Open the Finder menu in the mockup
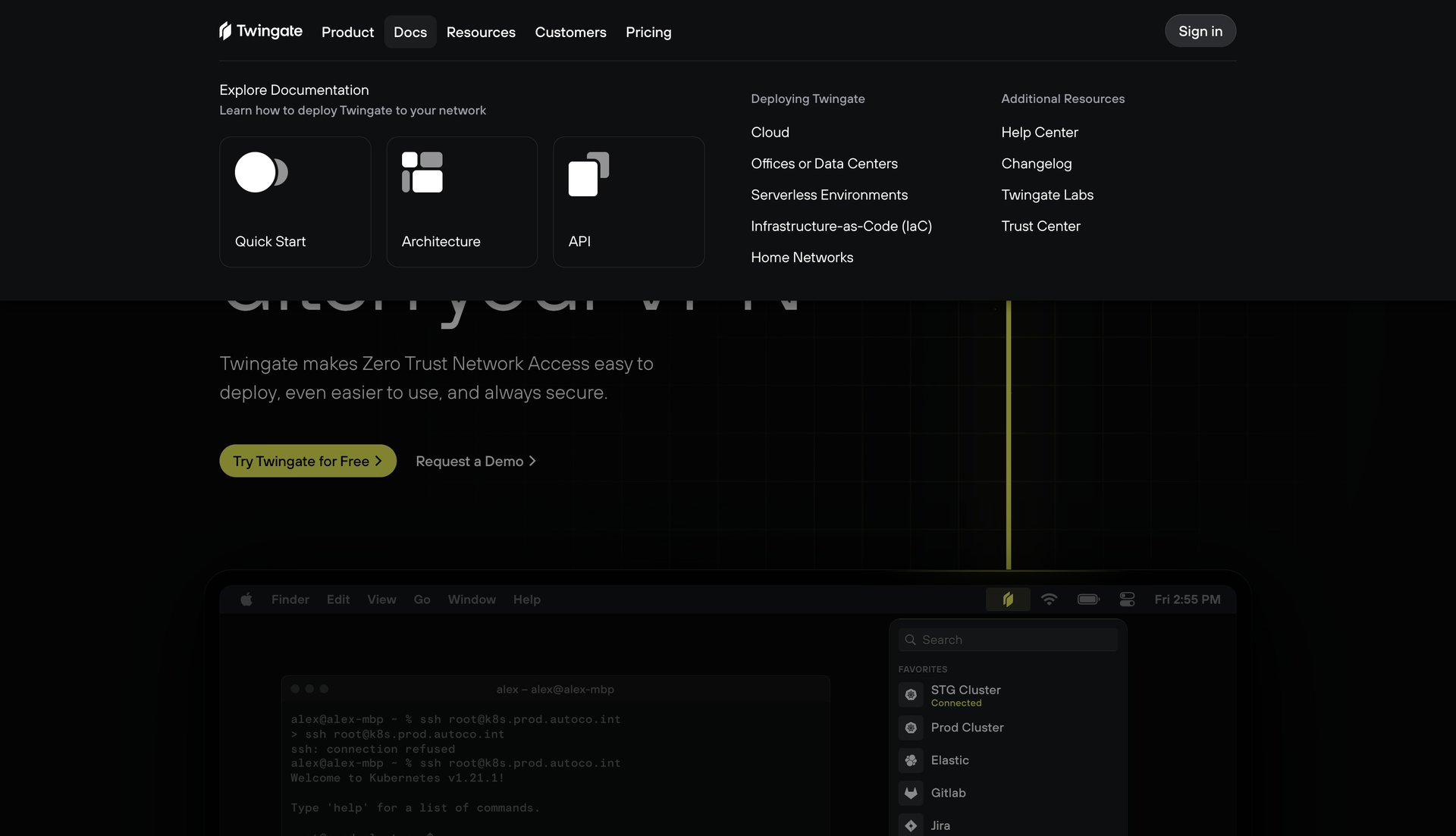The height and width of the screenshot is (836, 1456). [x=290, y=599]
